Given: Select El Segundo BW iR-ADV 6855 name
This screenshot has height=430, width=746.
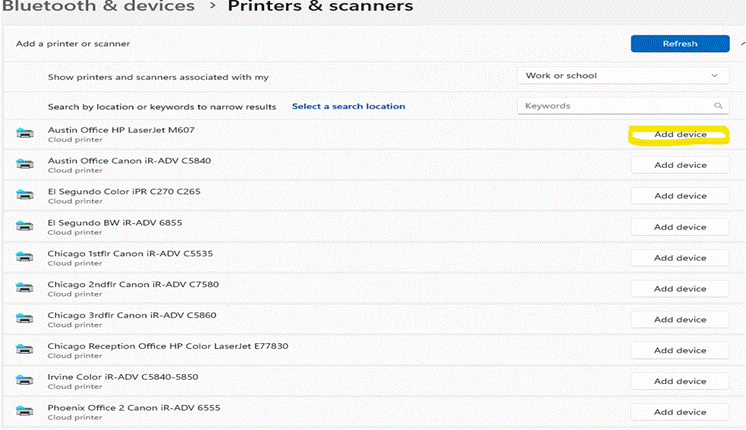Looking at the screenshot, I should point(115,222).
